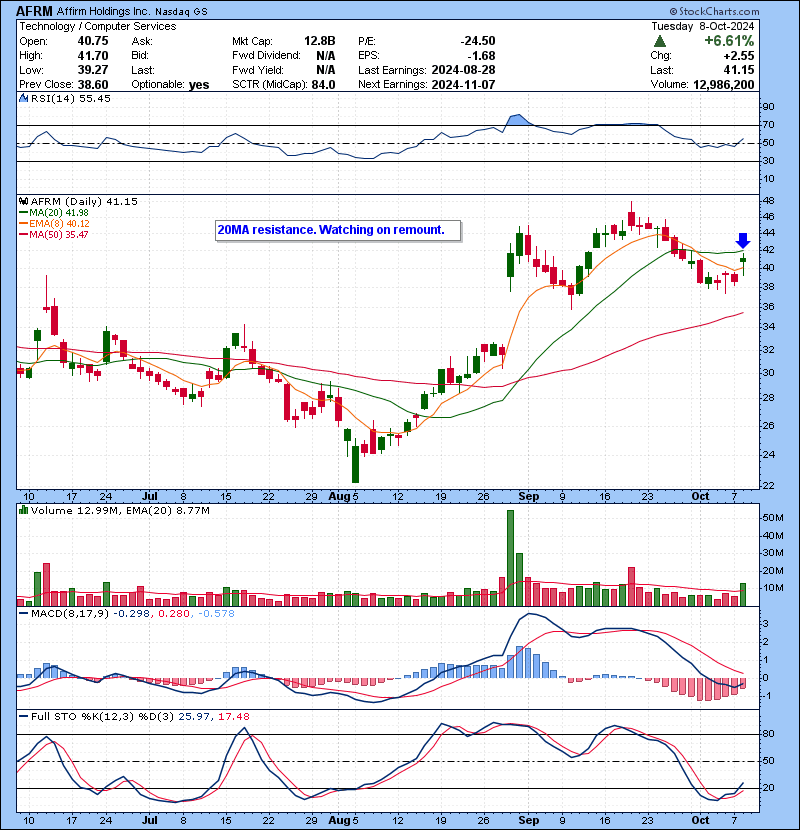
Task: Click the P/E value -24.50
Action: point(478,41)
